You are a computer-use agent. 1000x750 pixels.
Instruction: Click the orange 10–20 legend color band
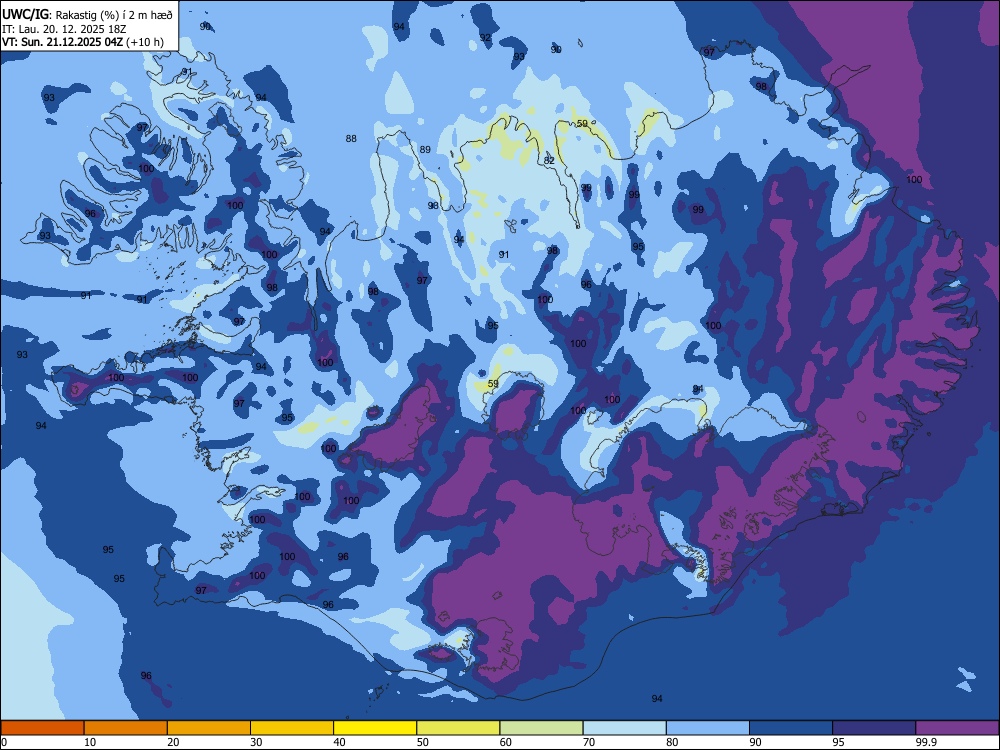click(126, 728)
